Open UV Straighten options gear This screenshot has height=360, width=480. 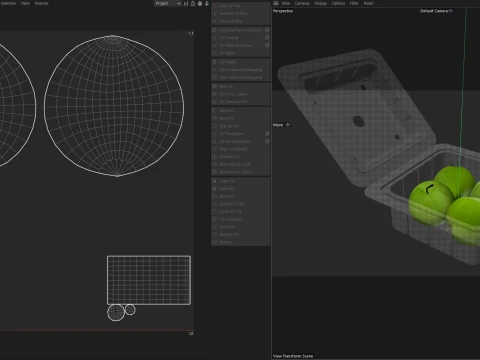(x=267, y=134)
